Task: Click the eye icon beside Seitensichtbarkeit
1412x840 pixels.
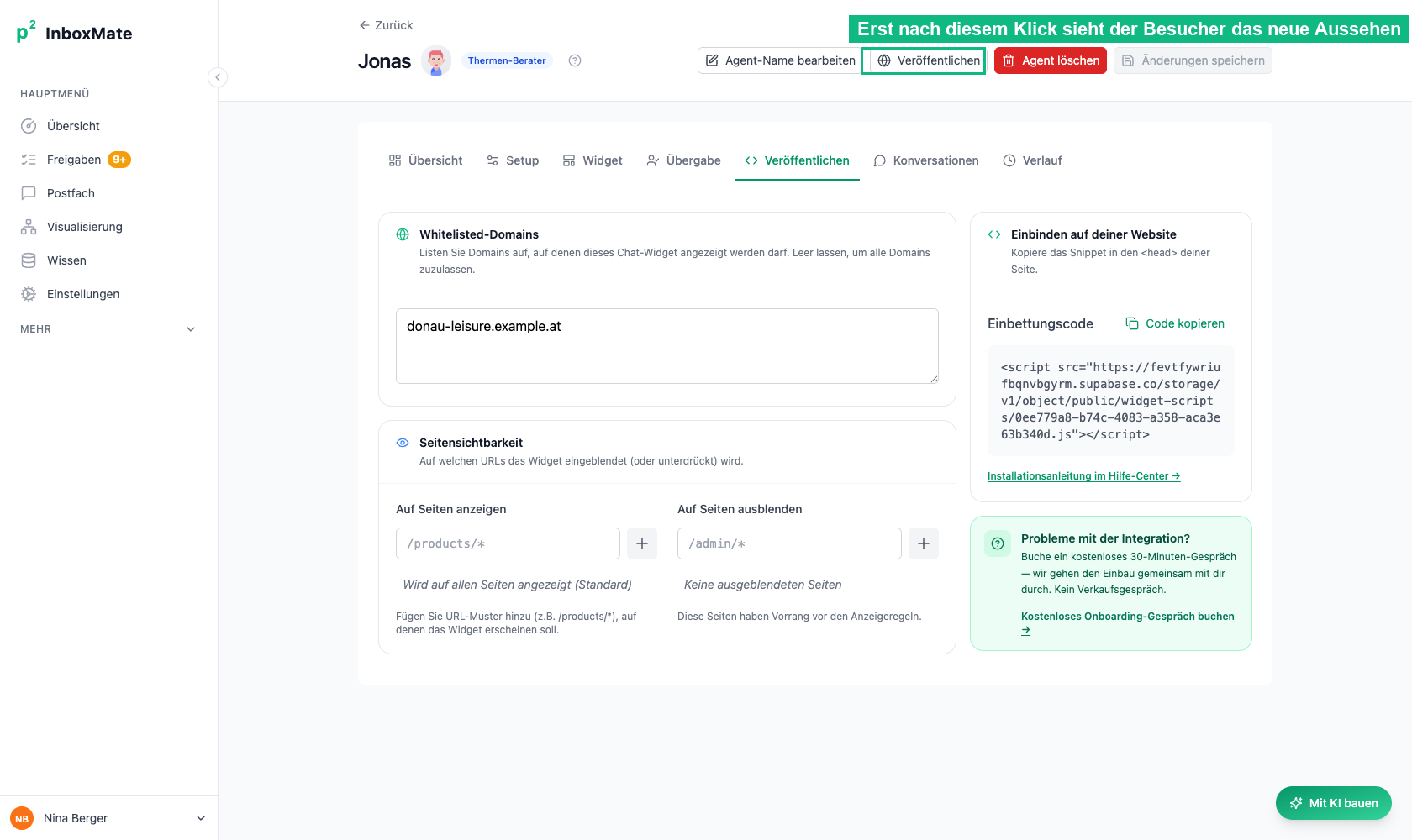Action: pos(403,443)
